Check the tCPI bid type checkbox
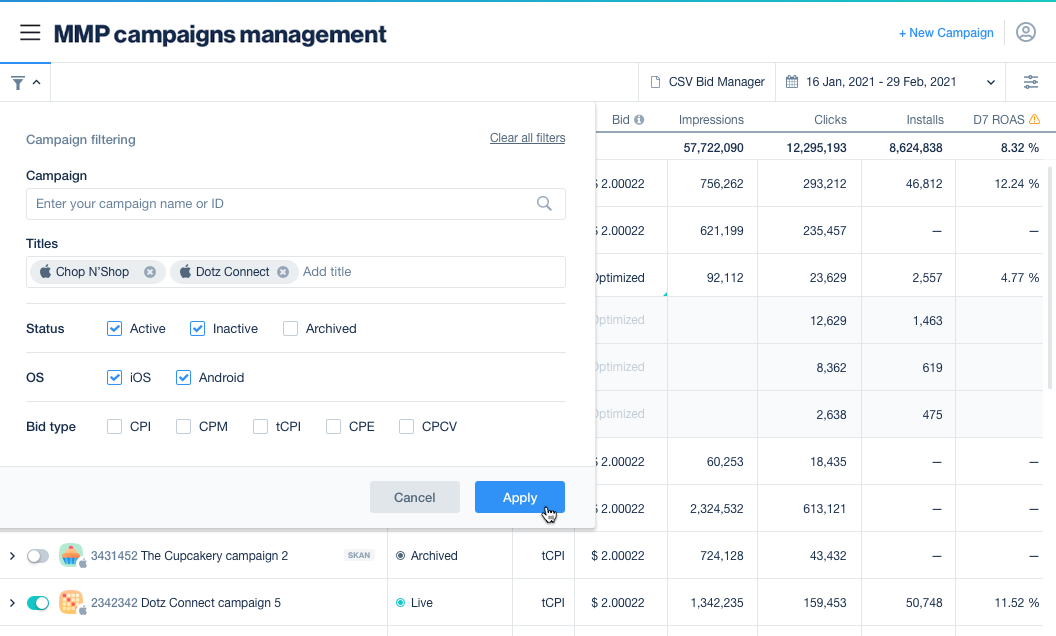Viewport: 1056px width, 636px height. (x=261, y=427)
